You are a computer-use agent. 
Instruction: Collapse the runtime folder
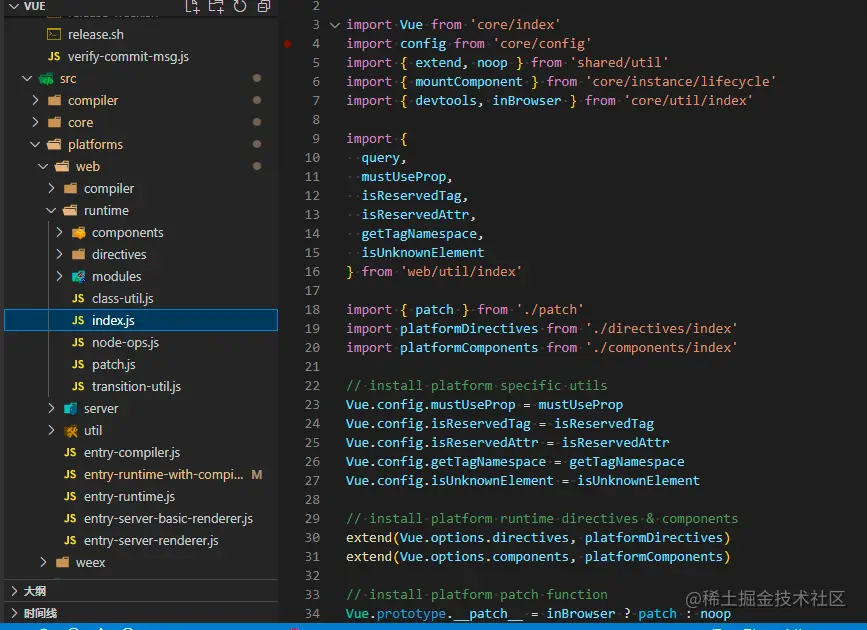tap(51, 210)
